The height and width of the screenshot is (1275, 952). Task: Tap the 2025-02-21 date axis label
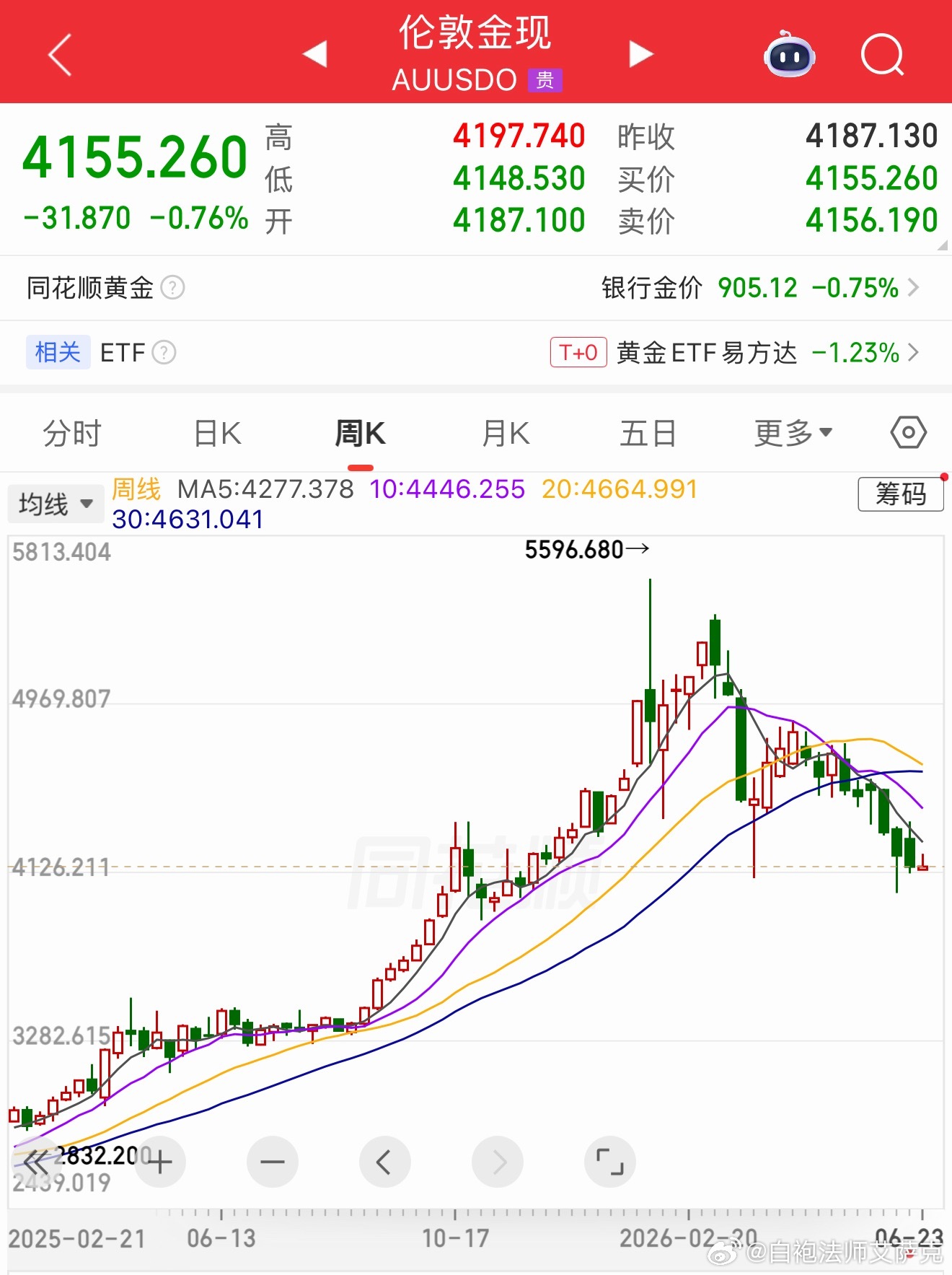point(77,1238)
